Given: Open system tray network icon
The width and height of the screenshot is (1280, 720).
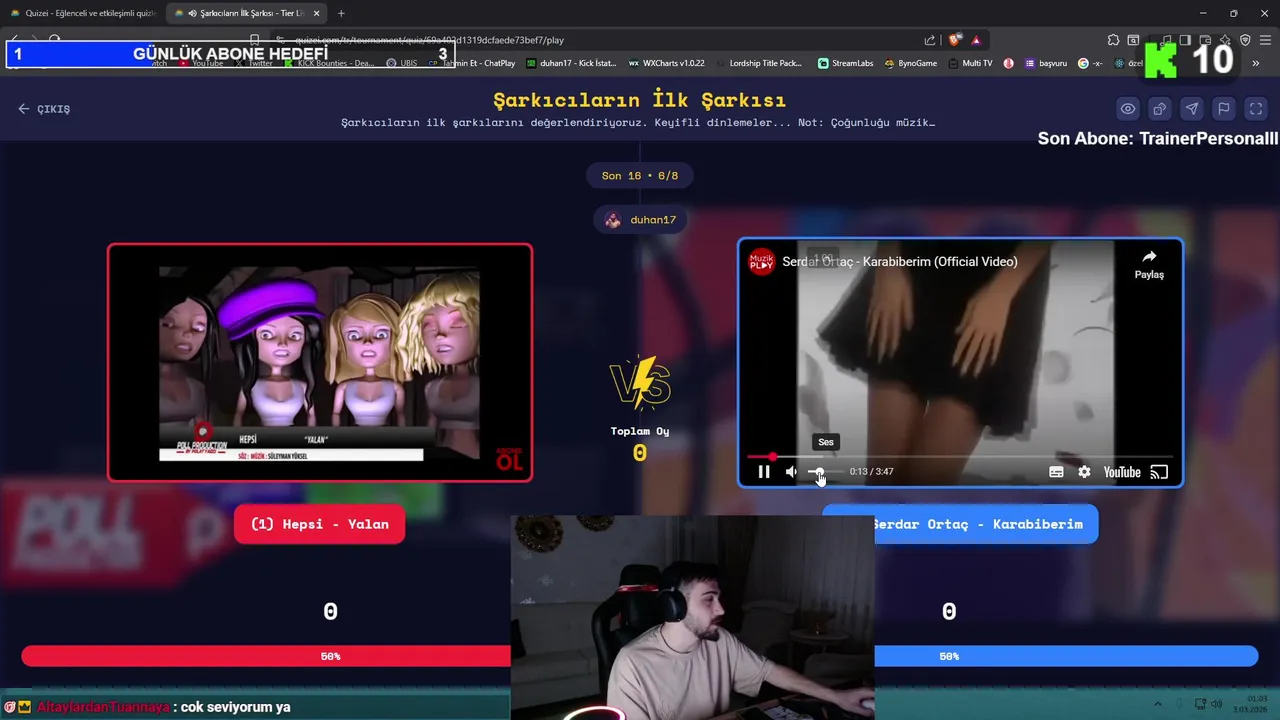Looking at the screenshot, I should coord(1200,705).
